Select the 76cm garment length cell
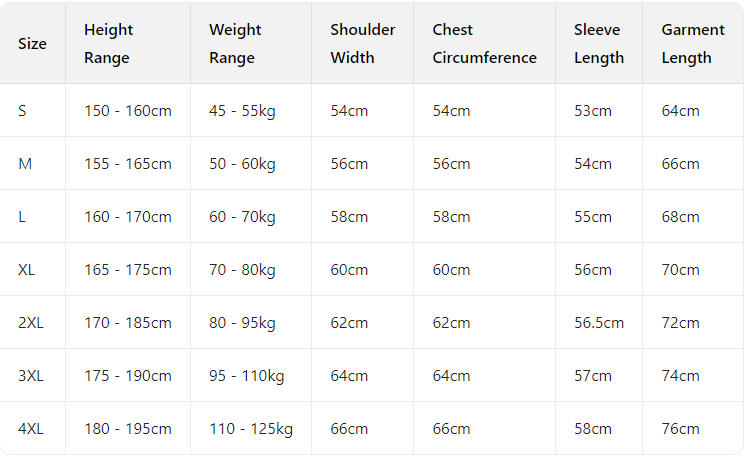 tap(681, 429)
